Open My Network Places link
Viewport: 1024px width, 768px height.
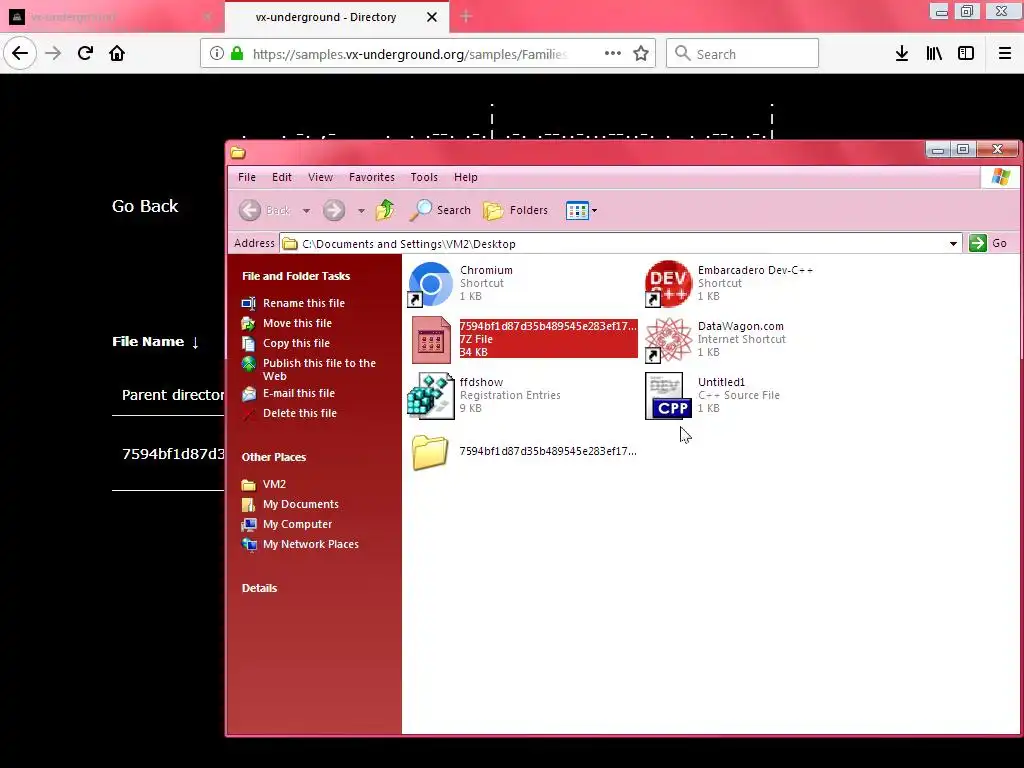coord(311,545)
